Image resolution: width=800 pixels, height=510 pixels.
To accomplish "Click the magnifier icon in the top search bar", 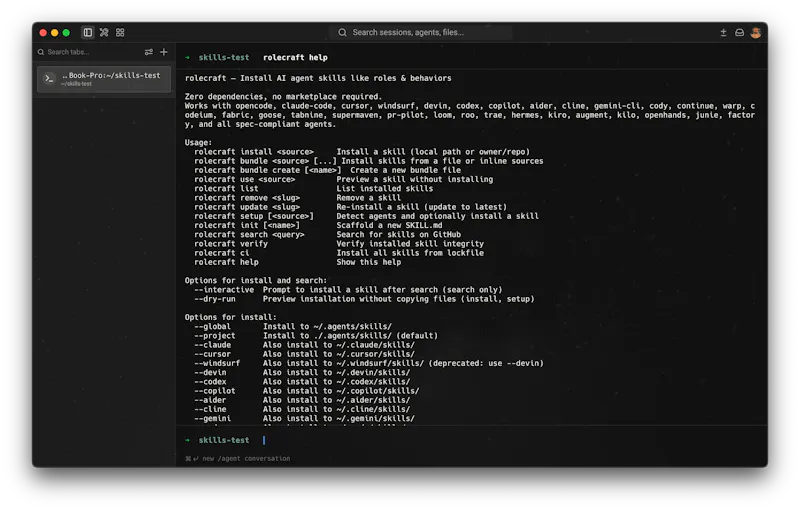I will [x=342, y=32].
